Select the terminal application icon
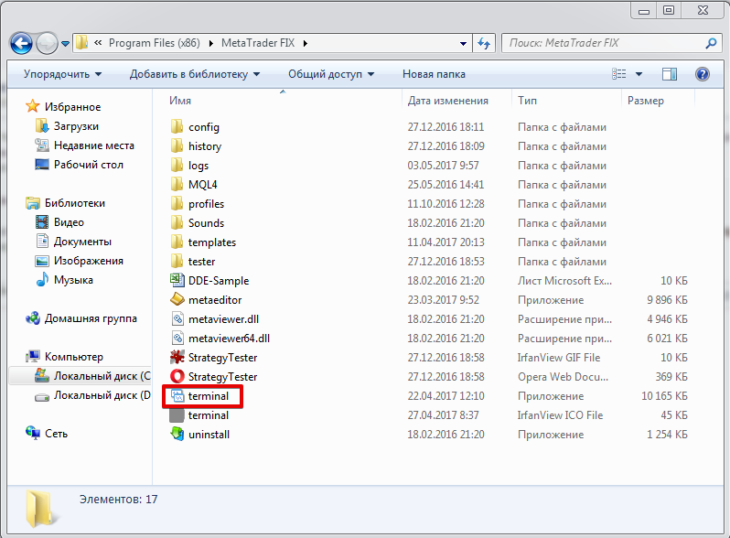The height and width of the screenshot is (538, 730). tap(177, 396)
